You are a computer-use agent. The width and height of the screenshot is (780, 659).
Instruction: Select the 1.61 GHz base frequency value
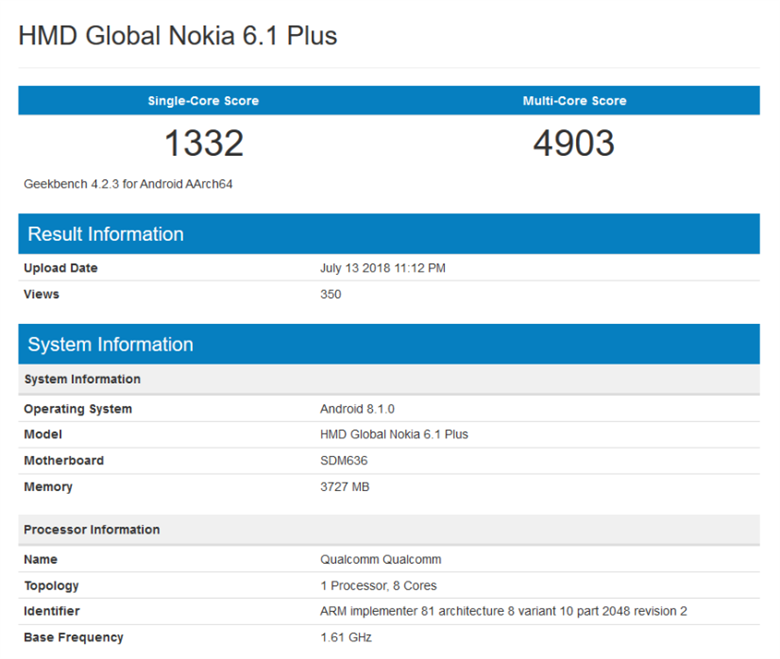click(x=347, y=637)
